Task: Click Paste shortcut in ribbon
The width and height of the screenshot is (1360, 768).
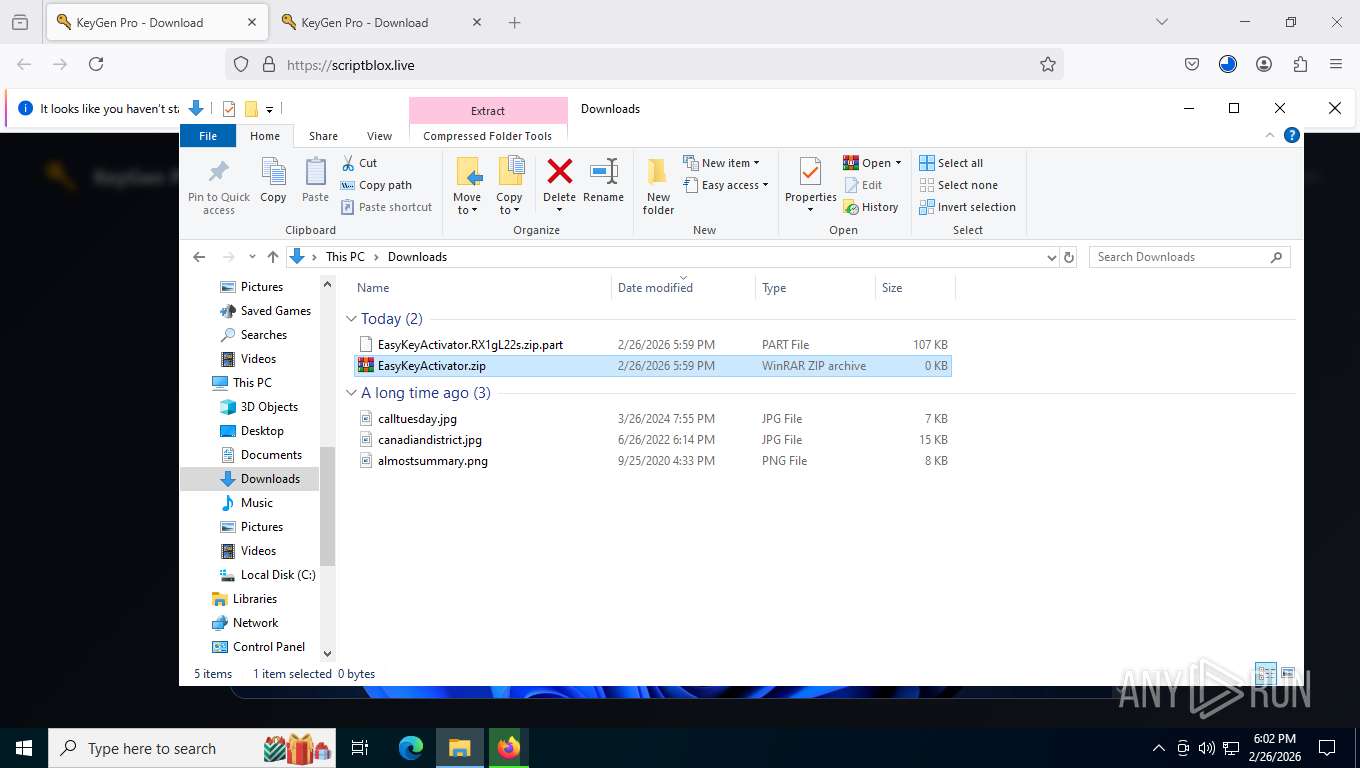Action: click(387, 207)
